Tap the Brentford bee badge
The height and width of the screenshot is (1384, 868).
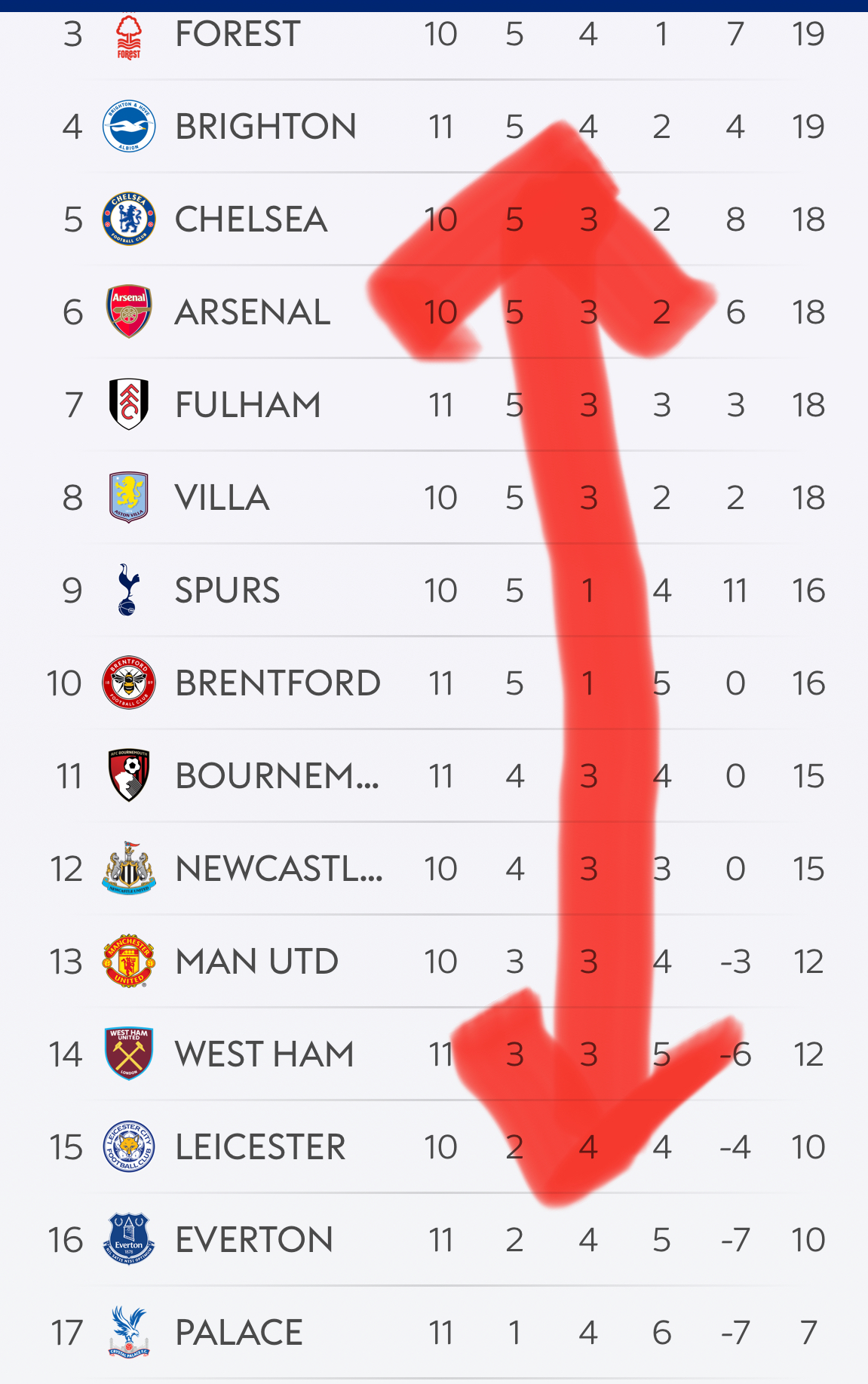coord(129,683)
